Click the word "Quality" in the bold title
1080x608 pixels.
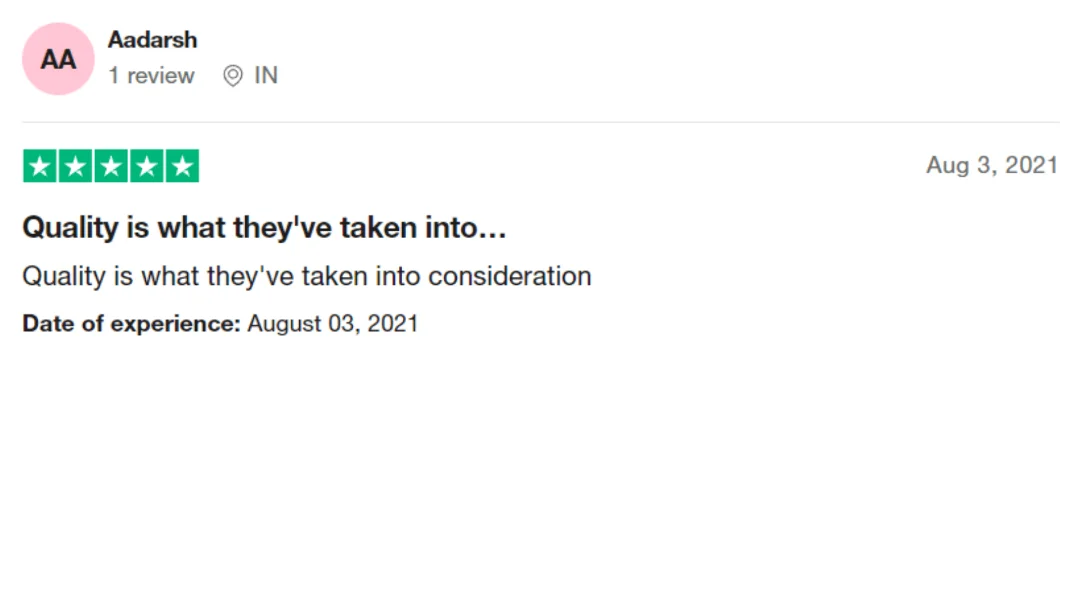[70, 228]
